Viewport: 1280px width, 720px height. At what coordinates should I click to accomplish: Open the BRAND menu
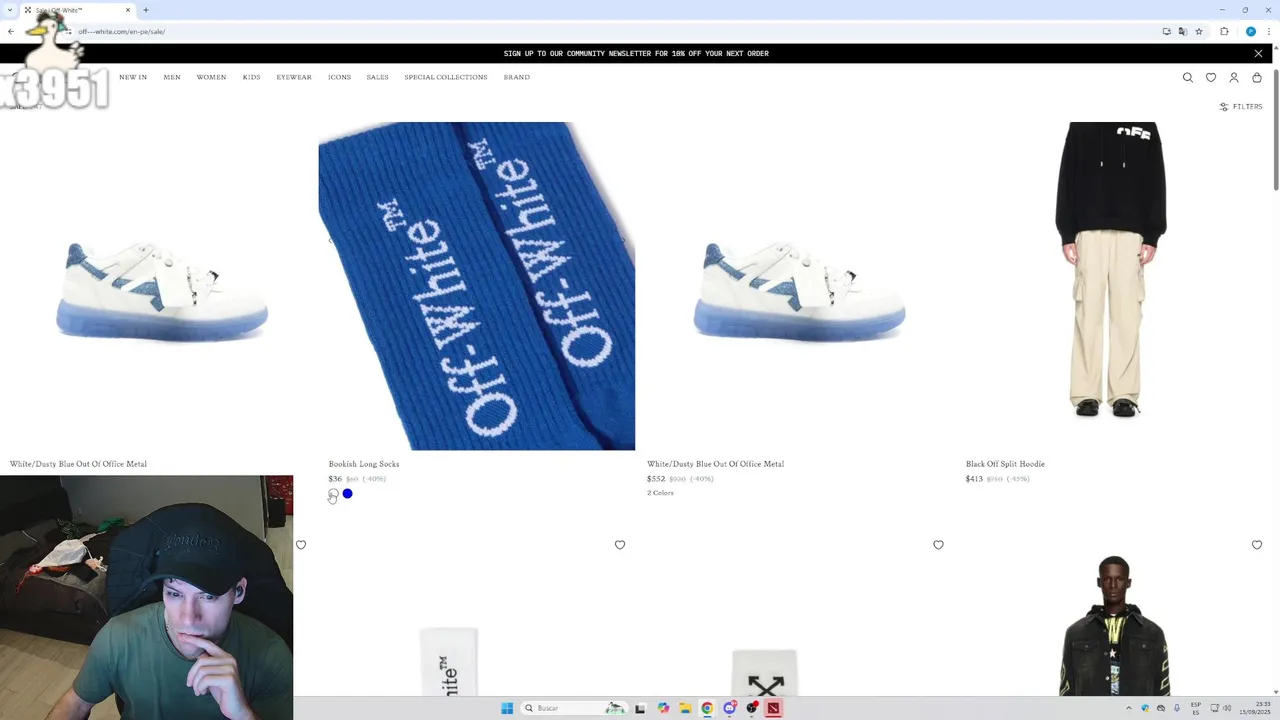pyautogui.click(x=517, y=77)
